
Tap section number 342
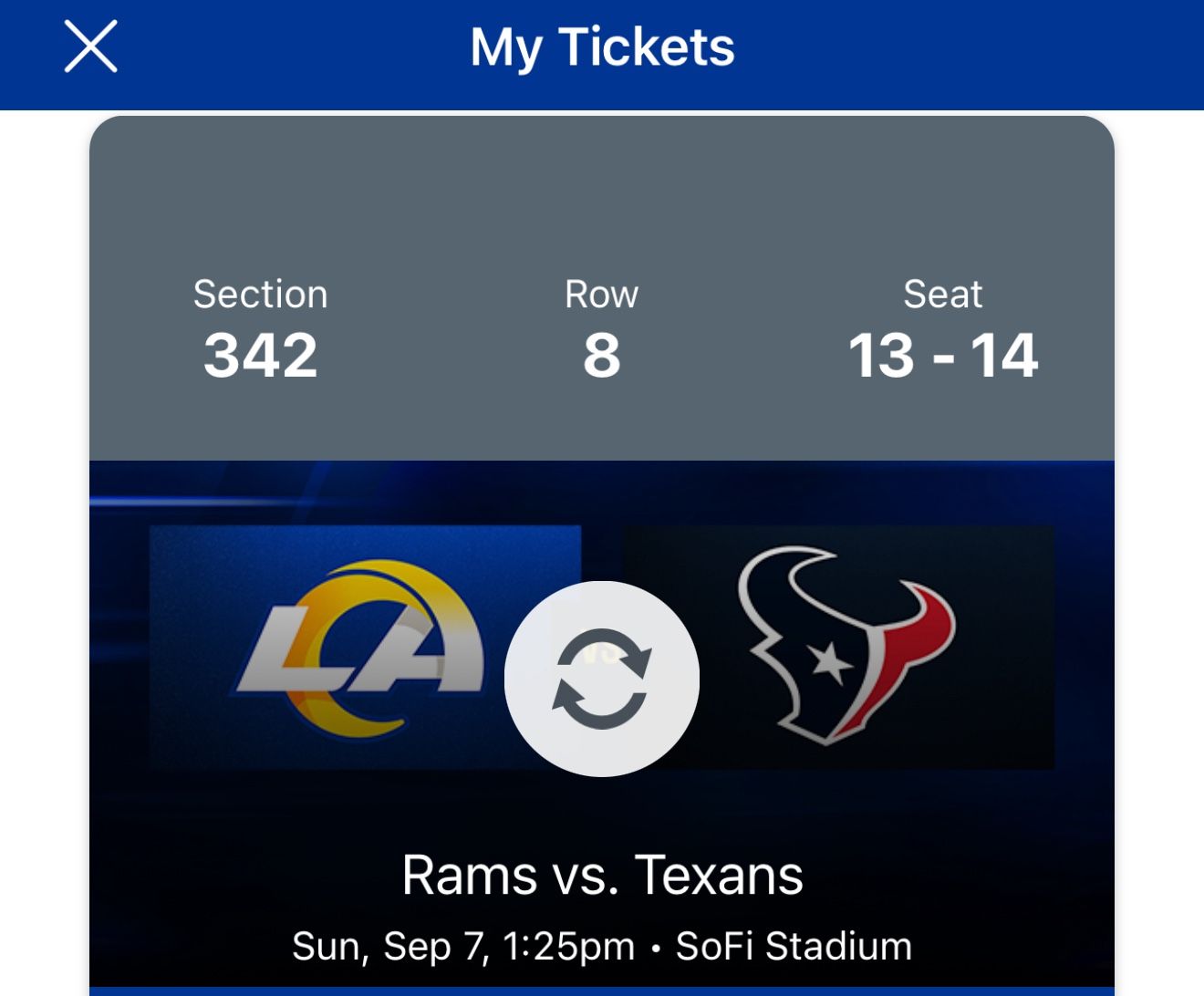tap(260, 355)
